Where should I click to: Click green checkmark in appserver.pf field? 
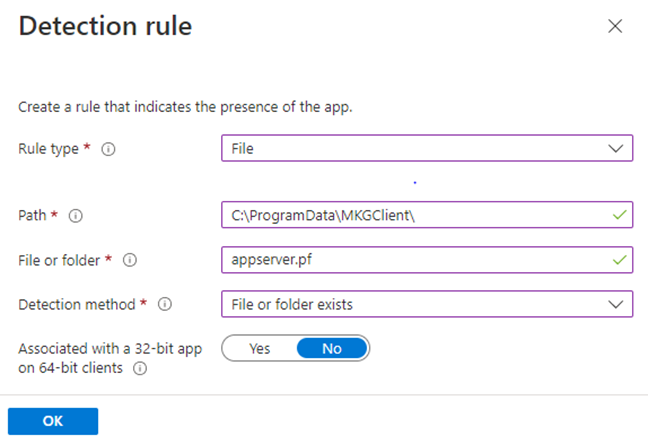(x=620, y=260)
